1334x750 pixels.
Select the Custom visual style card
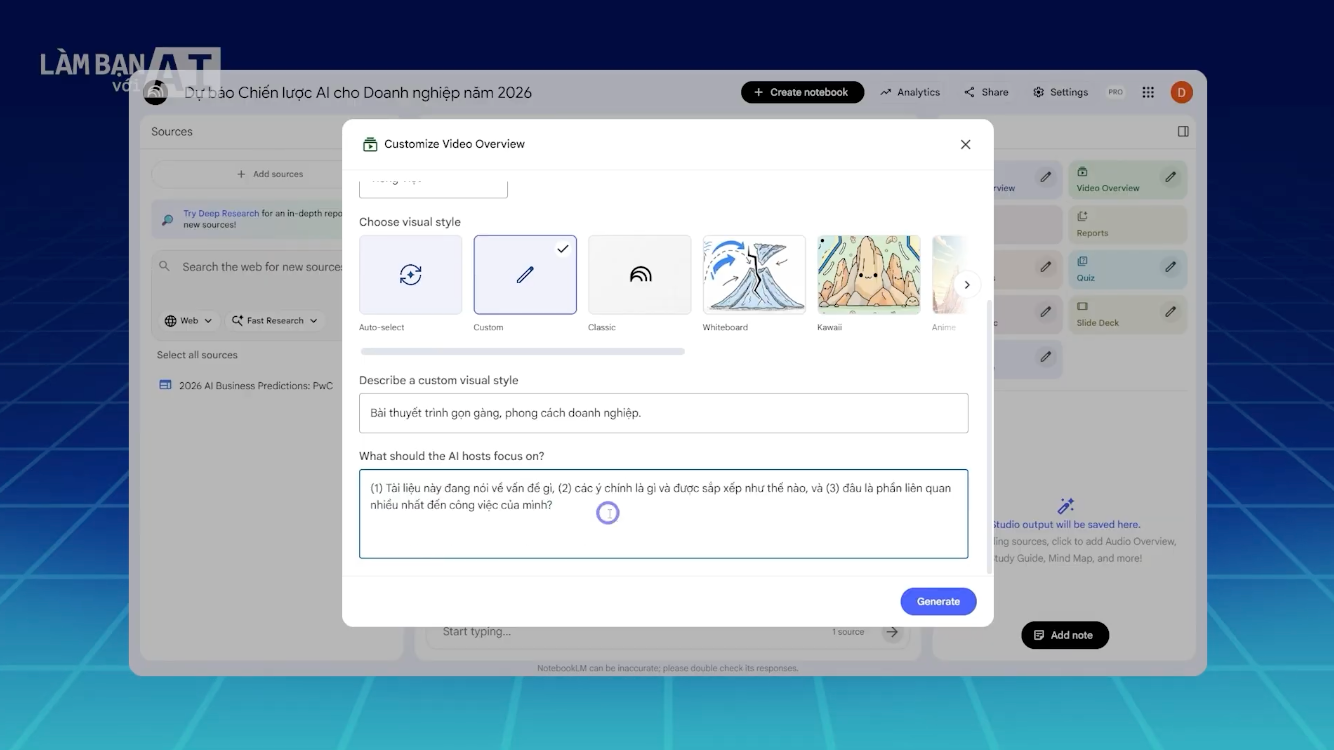click(x=525, y=275)
